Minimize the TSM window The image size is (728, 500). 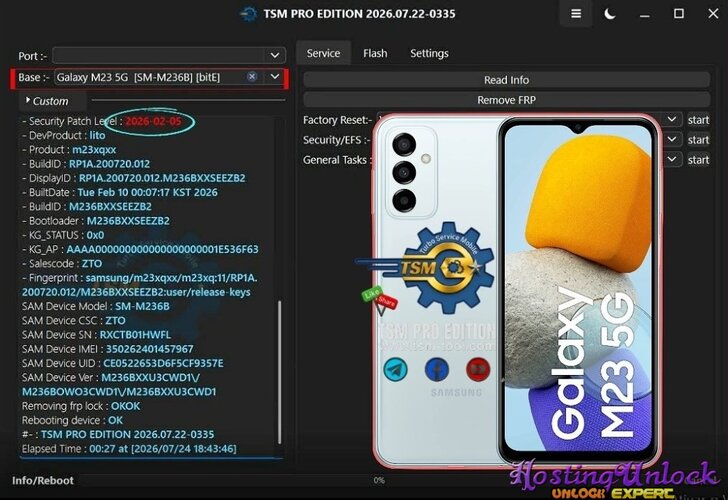coord(644,15)
